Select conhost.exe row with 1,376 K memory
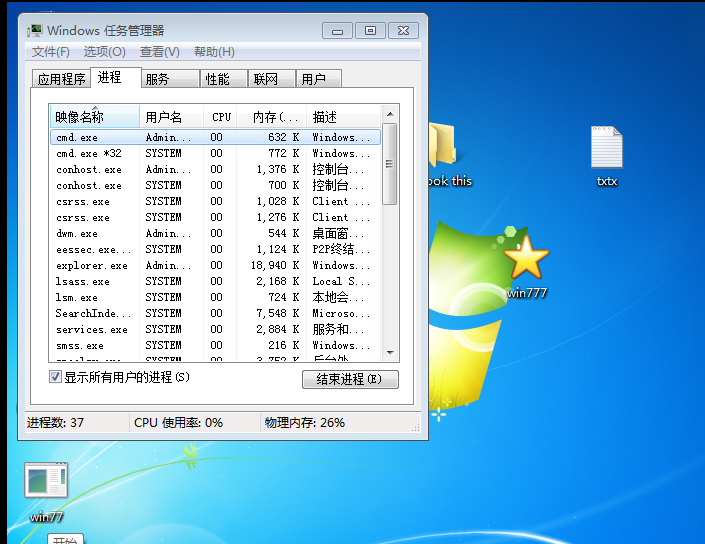The image size is (705, 544). click(x=215, y=169)
